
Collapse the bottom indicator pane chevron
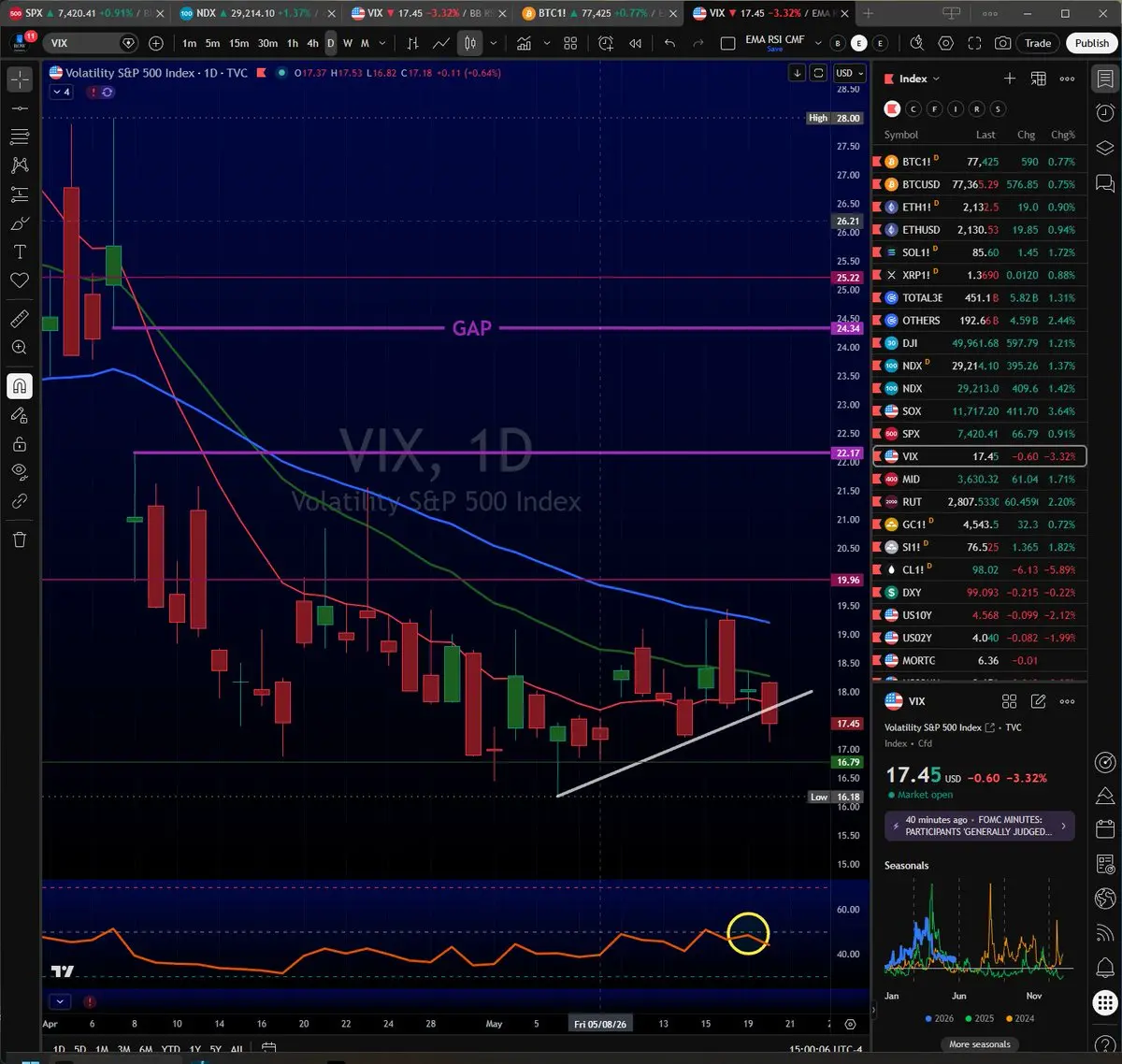pos(60,1001)
